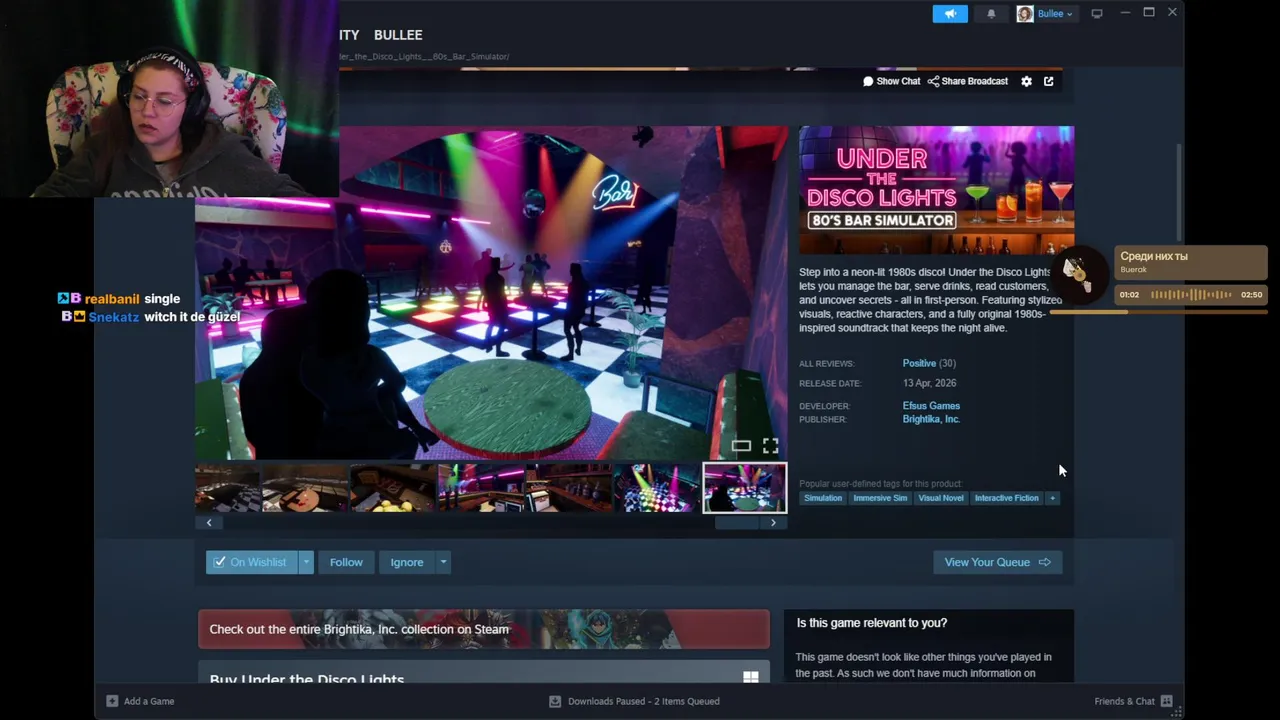Click Add a Game
Screen dimensions: 1280x720
point(140,701)
